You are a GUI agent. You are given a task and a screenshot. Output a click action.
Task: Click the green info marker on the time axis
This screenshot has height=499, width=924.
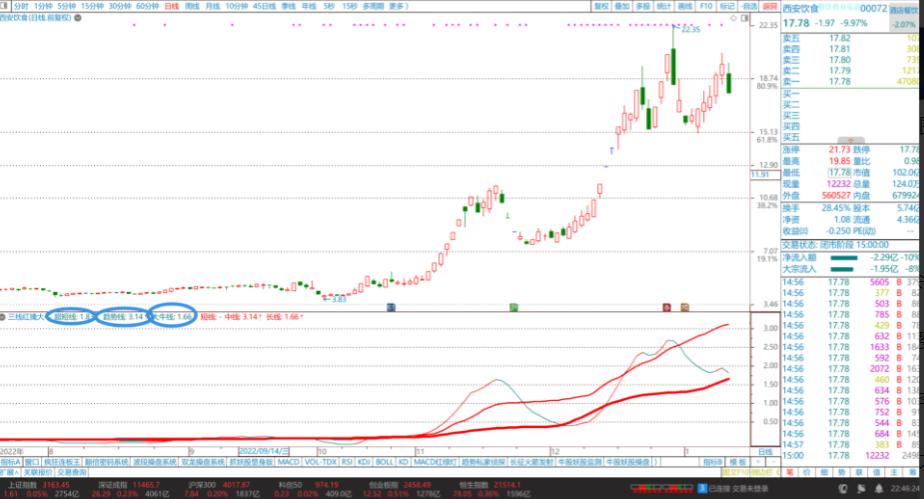[513, 307]
